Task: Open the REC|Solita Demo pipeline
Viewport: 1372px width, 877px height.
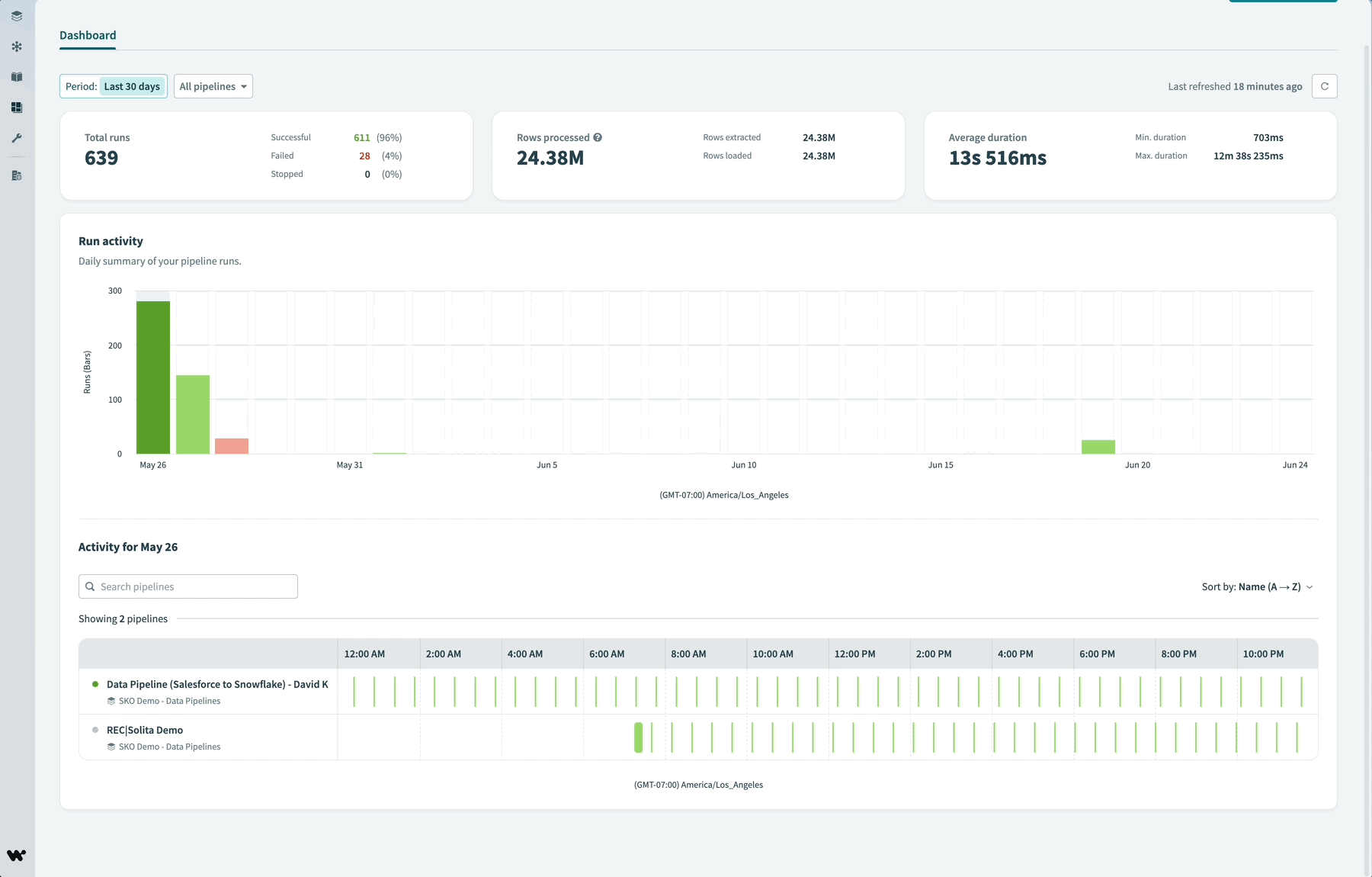Action: click(x=145, y=730)
